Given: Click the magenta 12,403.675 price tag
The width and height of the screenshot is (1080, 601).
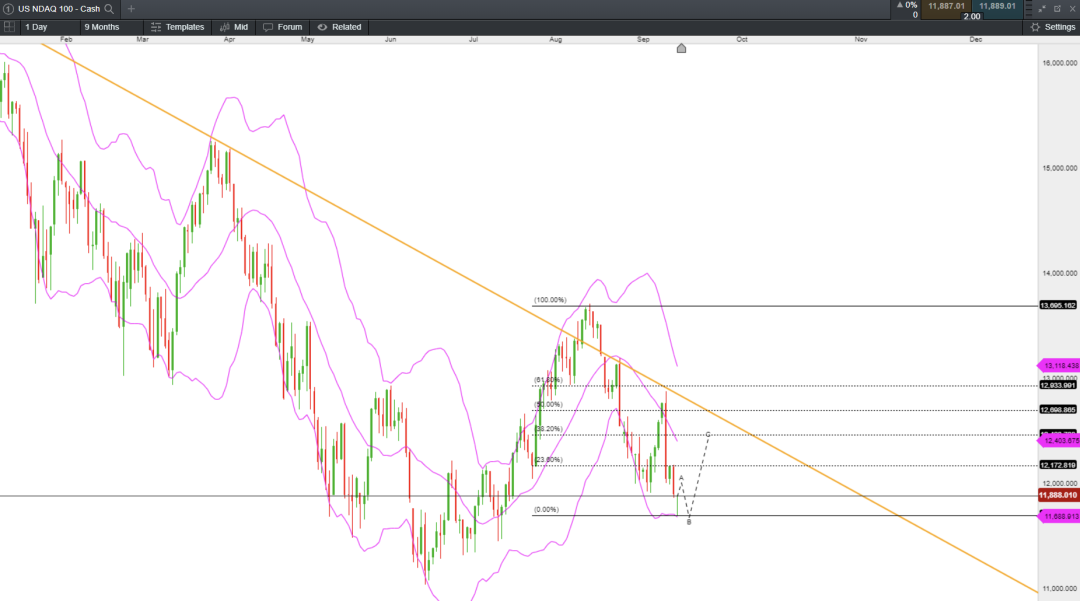Looking at the screenshot, I should [1059, 441].
